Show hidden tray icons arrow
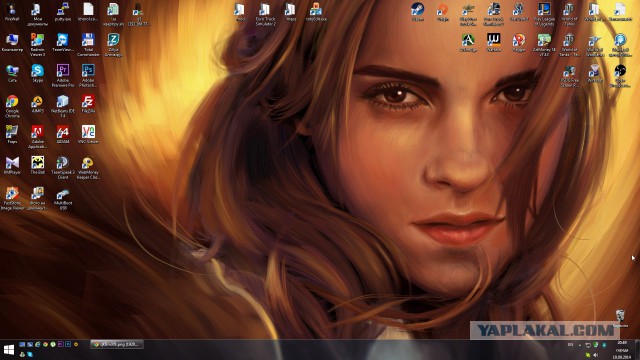 [x=580, y=345]
